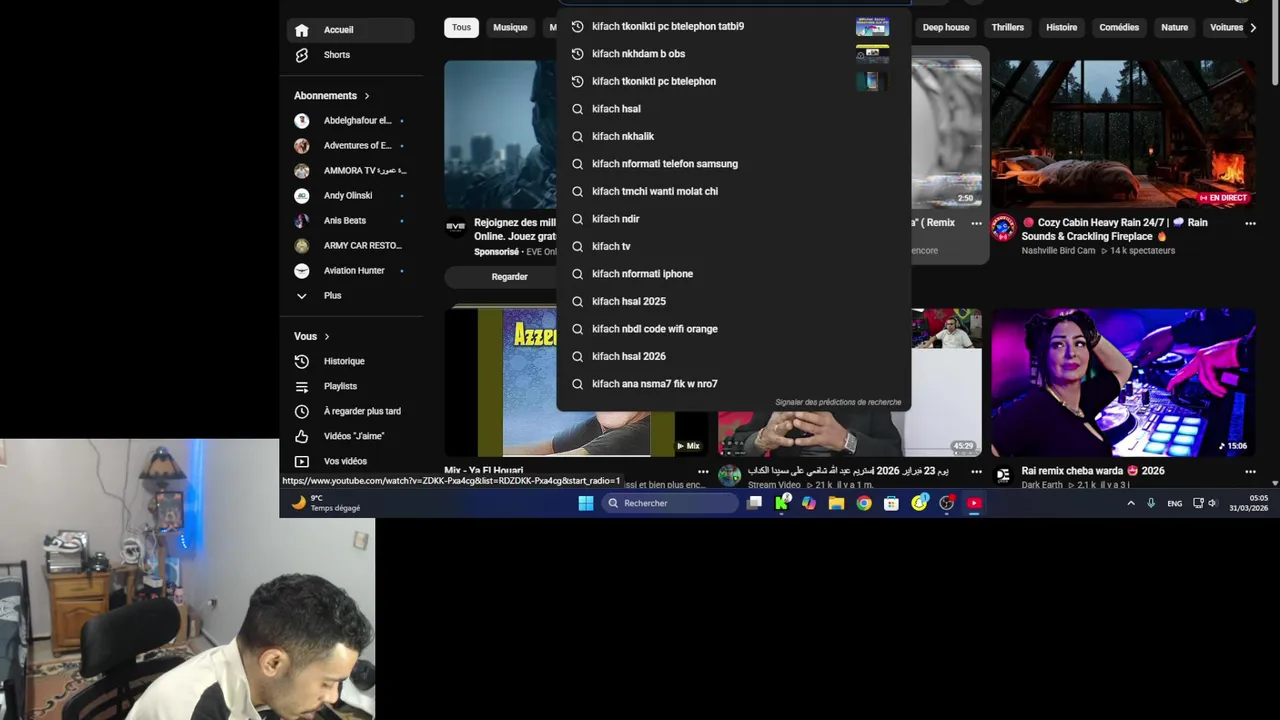Select the Thrillers filter chip
Screen dimensions: 1280x720
[x=1007, y=28]
